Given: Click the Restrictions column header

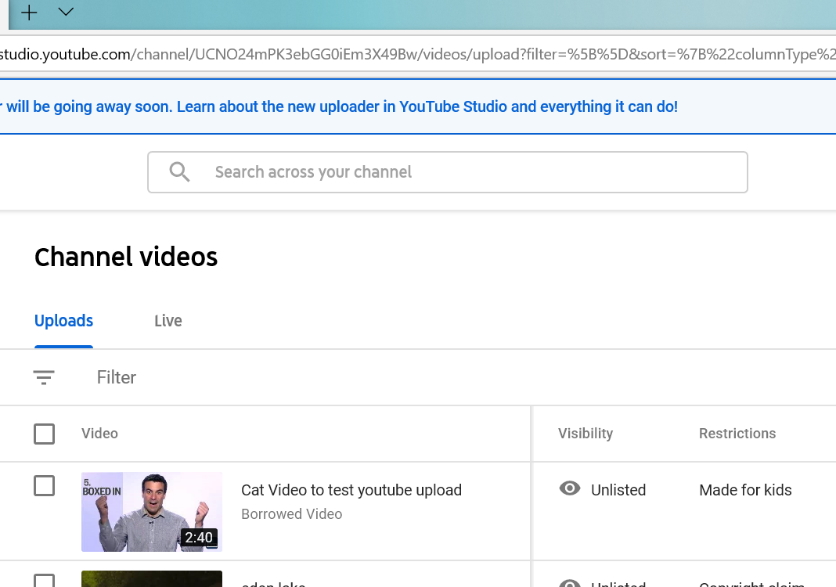Looking at the screenshot, I should coord(737,433).
